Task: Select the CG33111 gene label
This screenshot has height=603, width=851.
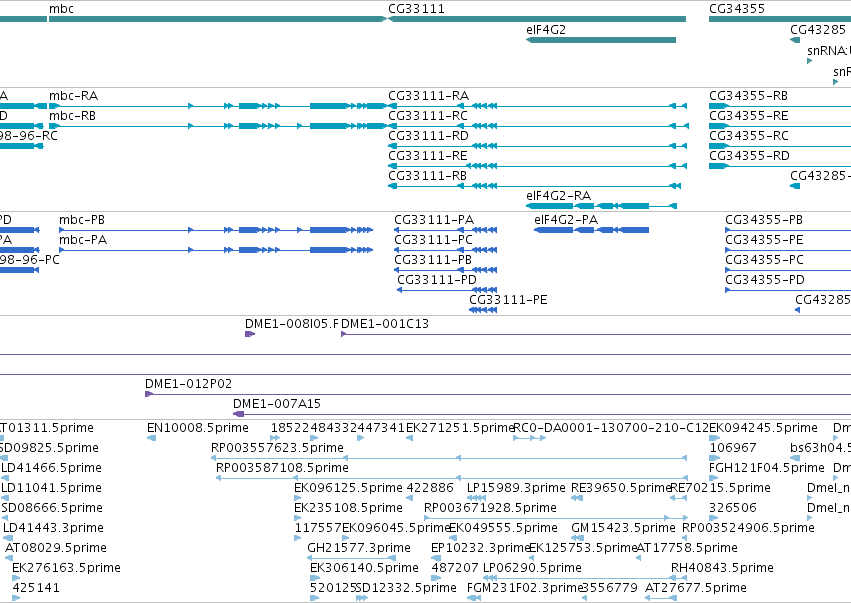Action: pyautogui.click(x=416, y=9)
